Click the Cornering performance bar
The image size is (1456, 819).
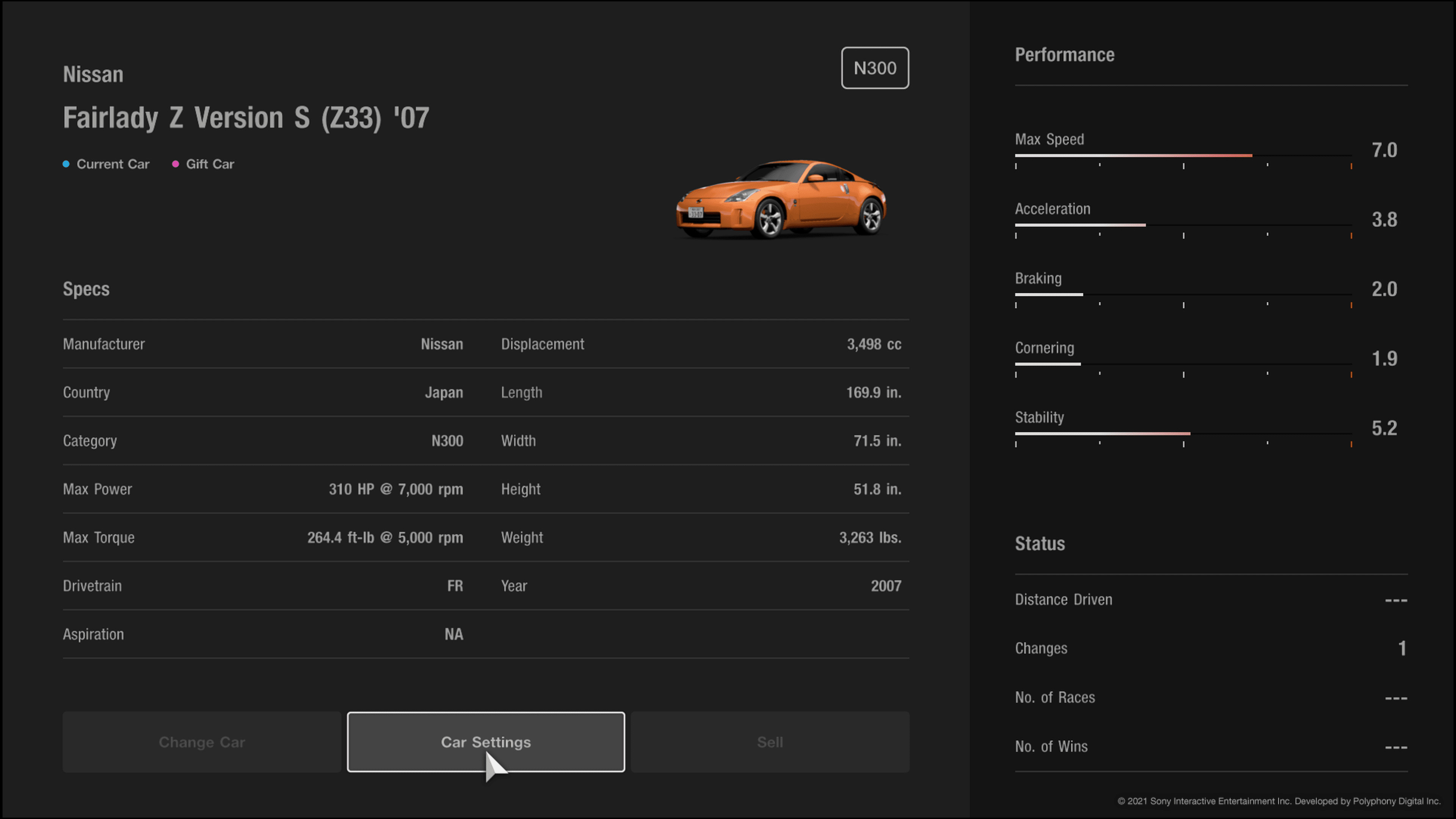tap(1183, 364)
